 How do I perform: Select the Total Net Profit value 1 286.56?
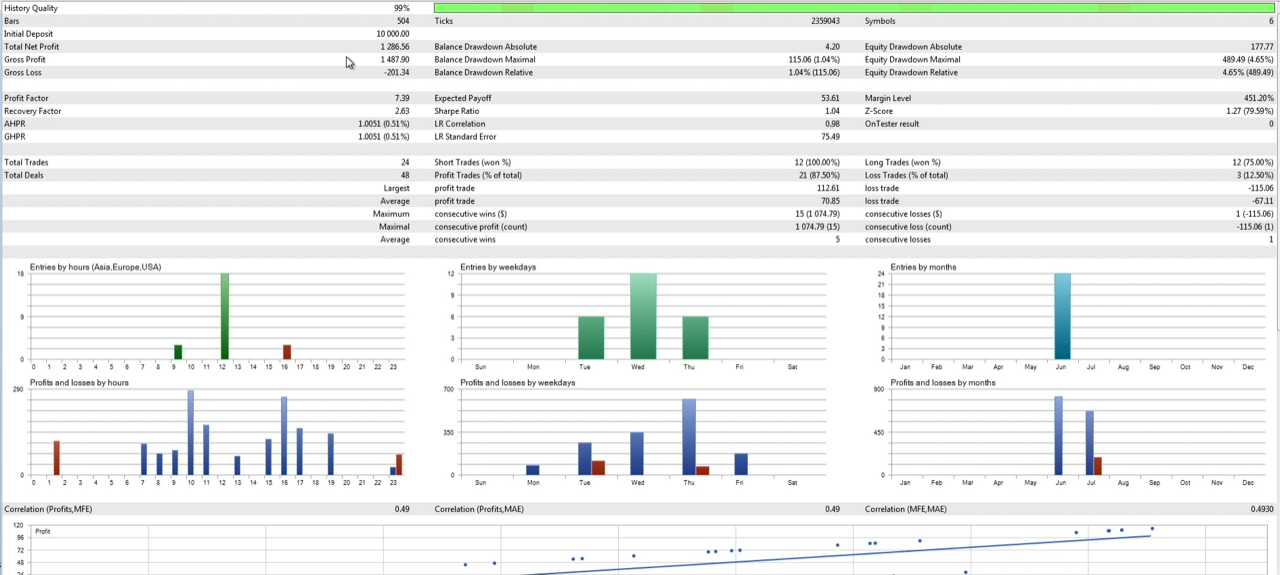(395, 47)
